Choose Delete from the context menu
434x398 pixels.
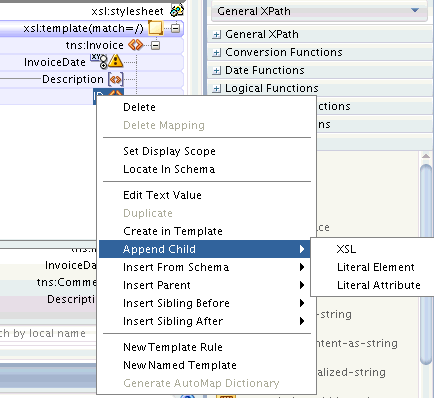click(x=139, y=107)
